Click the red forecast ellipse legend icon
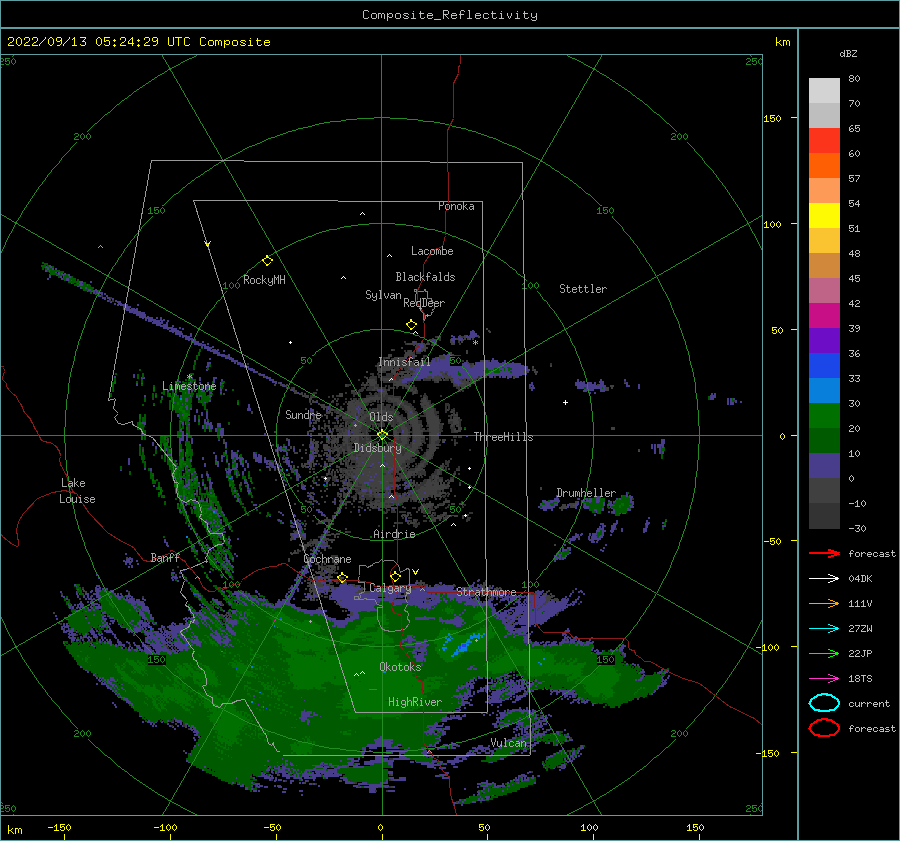Image resolution: width=900 pixels, height=841 pixels. [824, 728]
